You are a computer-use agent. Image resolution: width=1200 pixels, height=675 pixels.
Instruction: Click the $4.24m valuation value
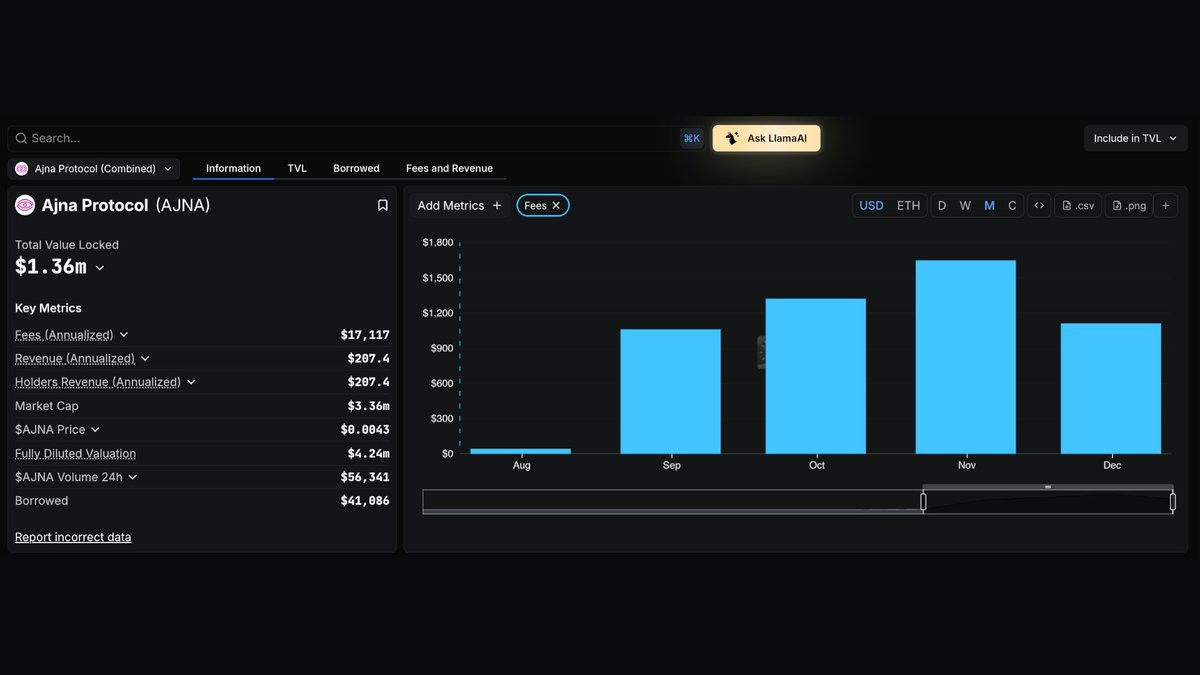[x=368, y=453]
